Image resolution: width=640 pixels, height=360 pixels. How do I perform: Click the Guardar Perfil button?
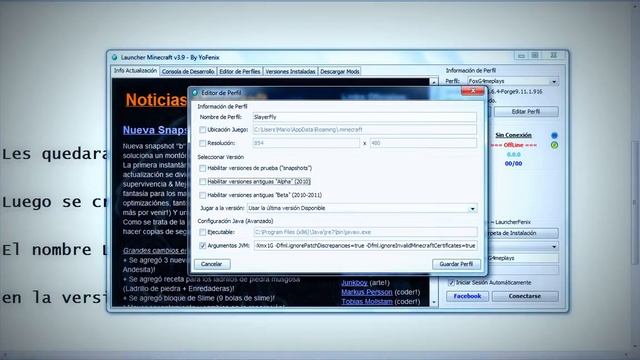point(456,264)
